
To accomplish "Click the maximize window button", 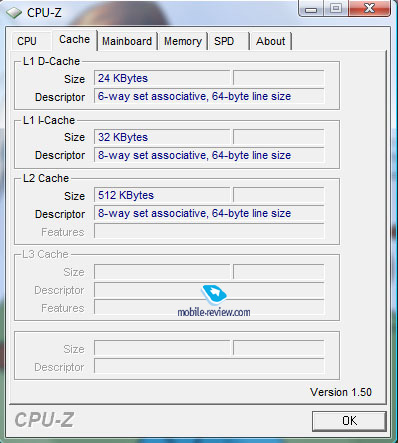I will tap(336, 8).
